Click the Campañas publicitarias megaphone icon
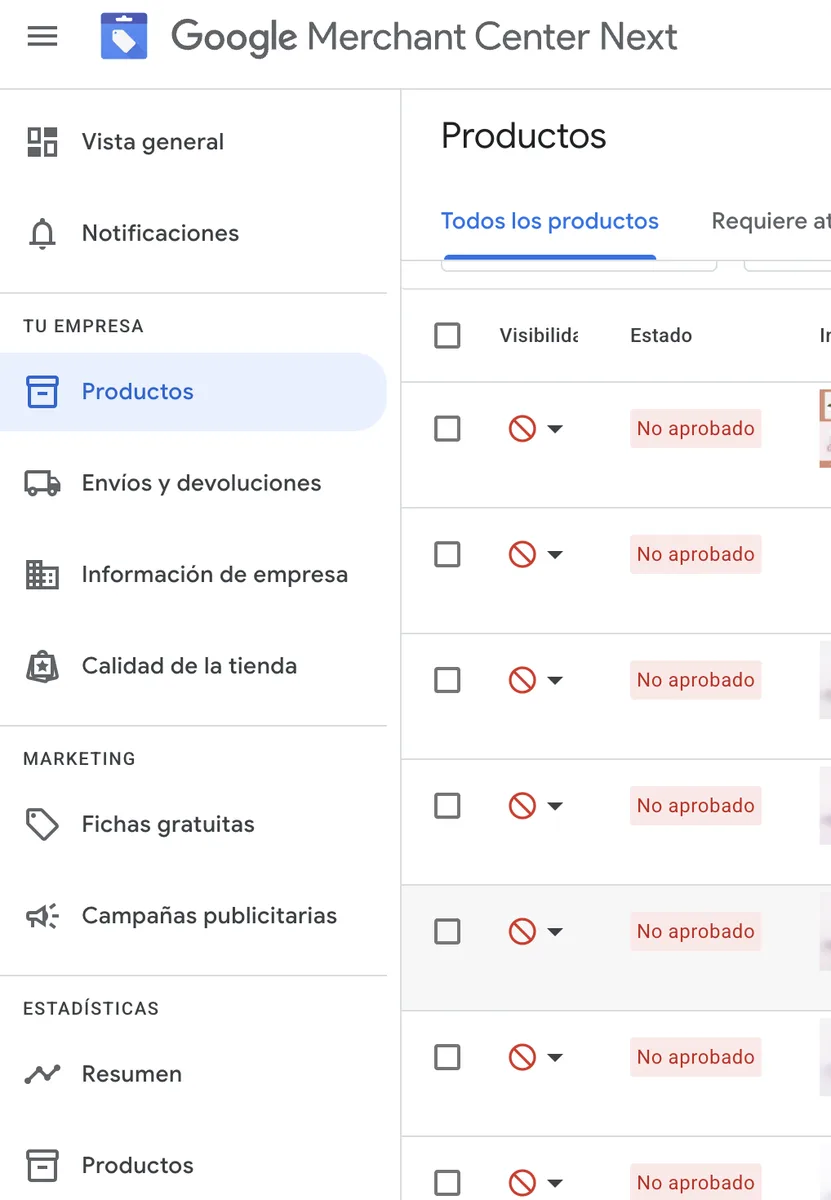The width and height of the screenshot is (831, 1200). 42,916
